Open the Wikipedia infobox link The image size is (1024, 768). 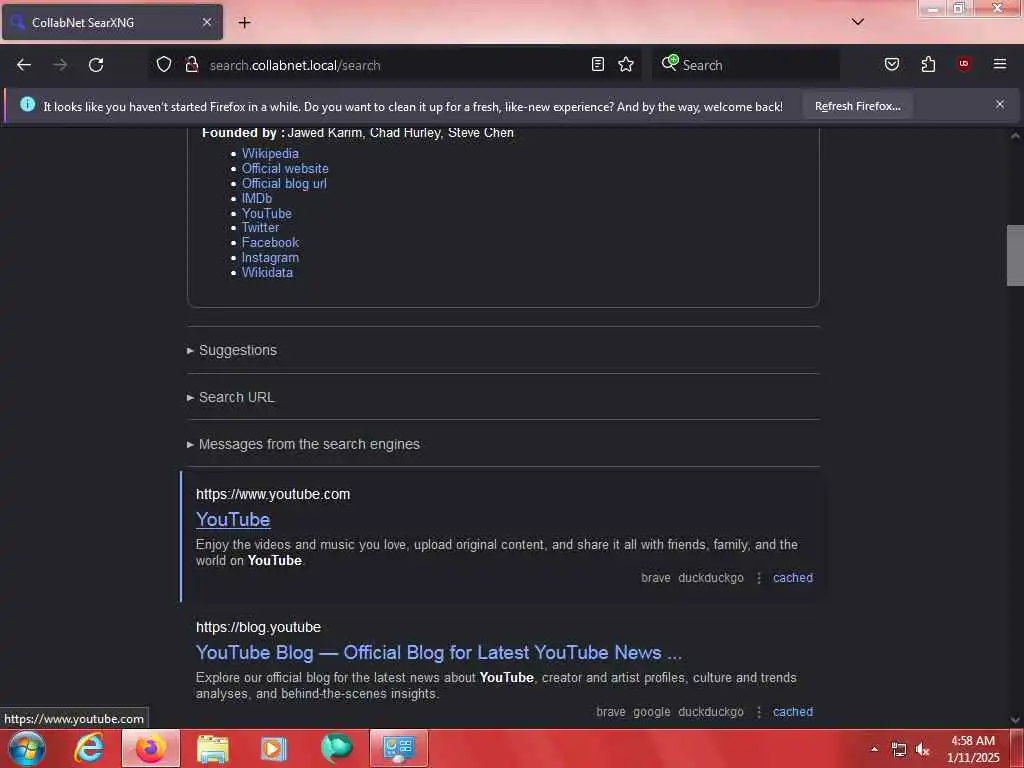click(270, 153)
